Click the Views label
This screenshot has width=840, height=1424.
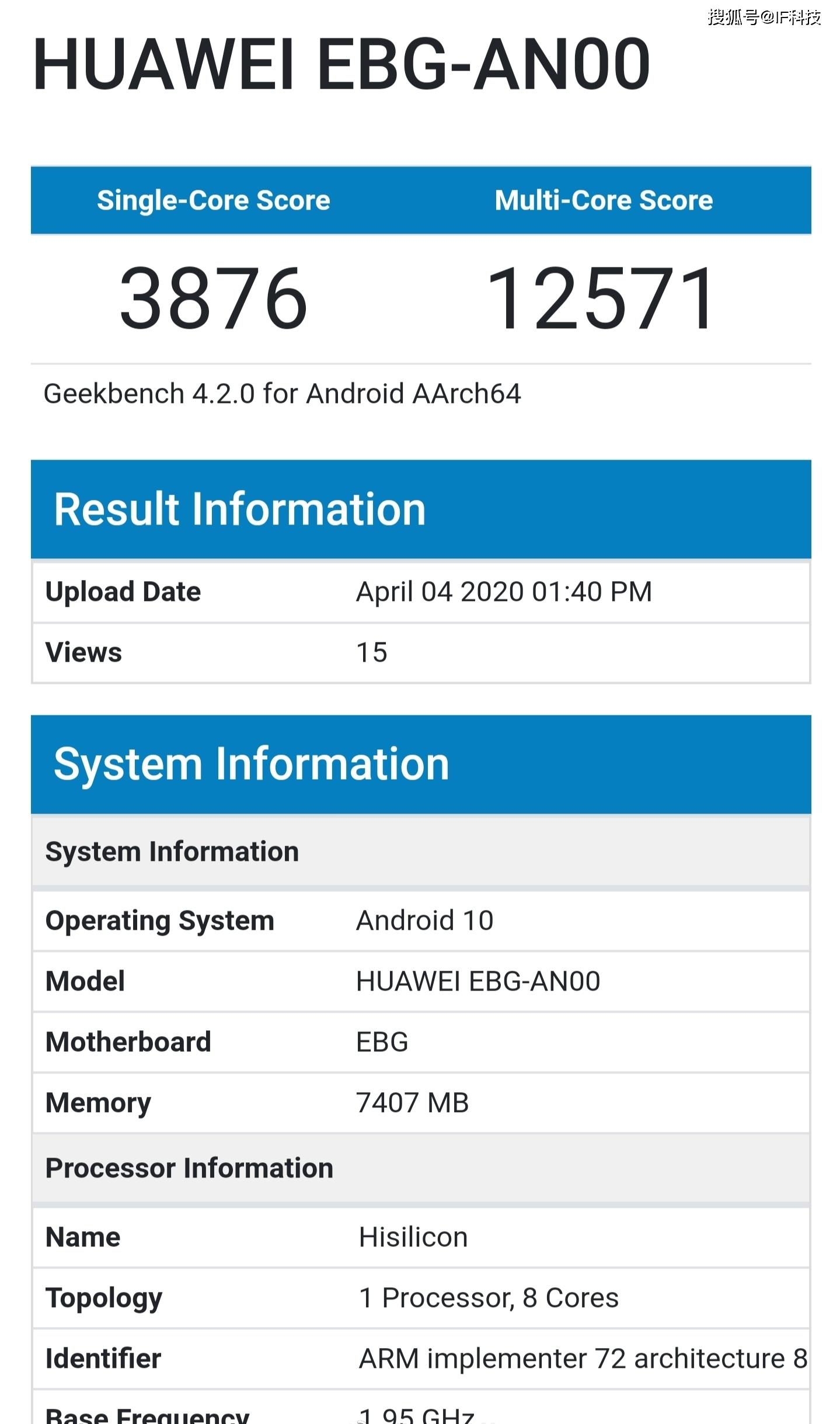(83, 652)
